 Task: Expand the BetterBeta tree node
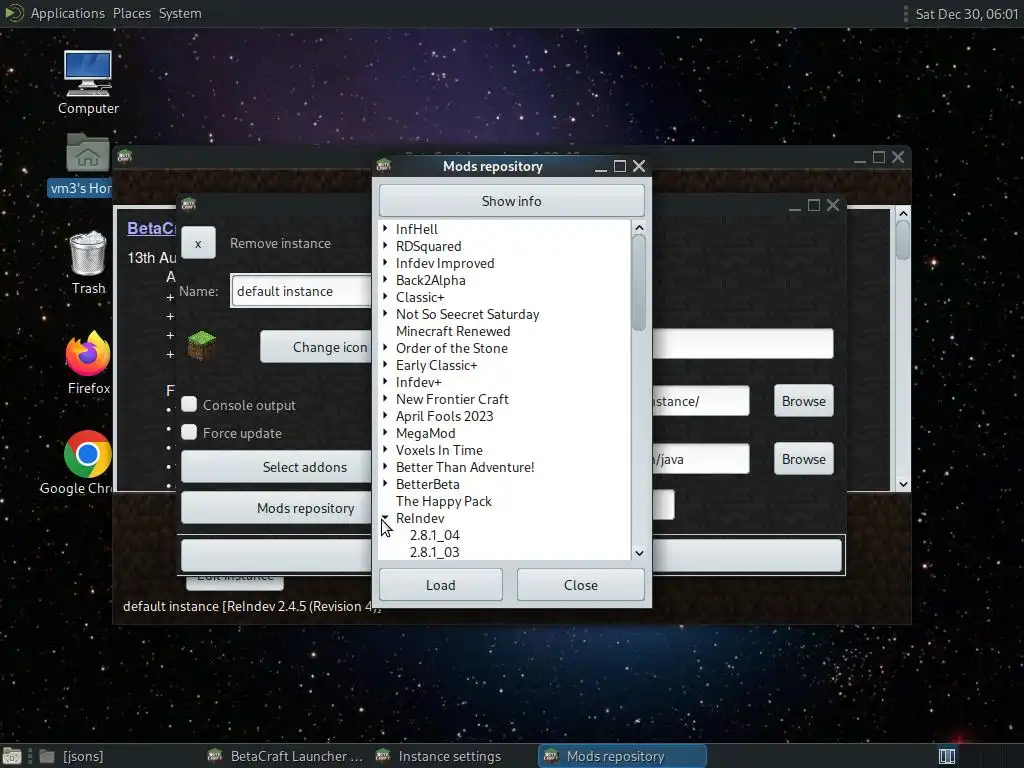coord(385,483)
